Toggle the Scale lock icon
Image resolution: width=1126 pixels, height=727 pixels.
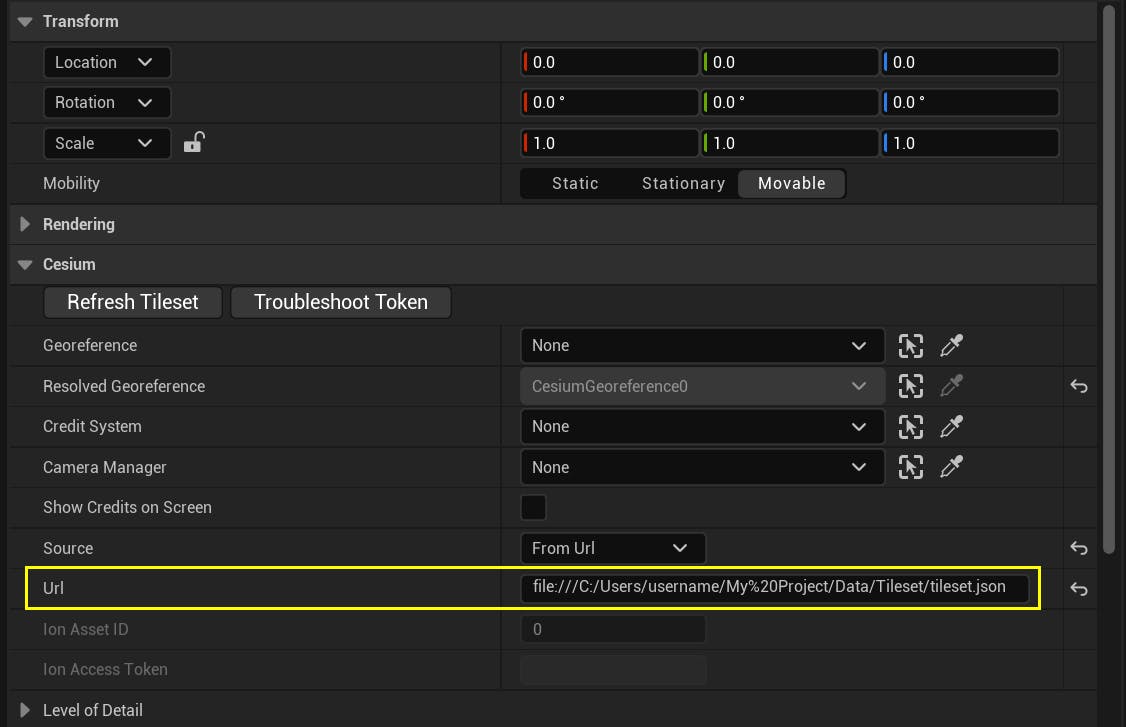193,142
